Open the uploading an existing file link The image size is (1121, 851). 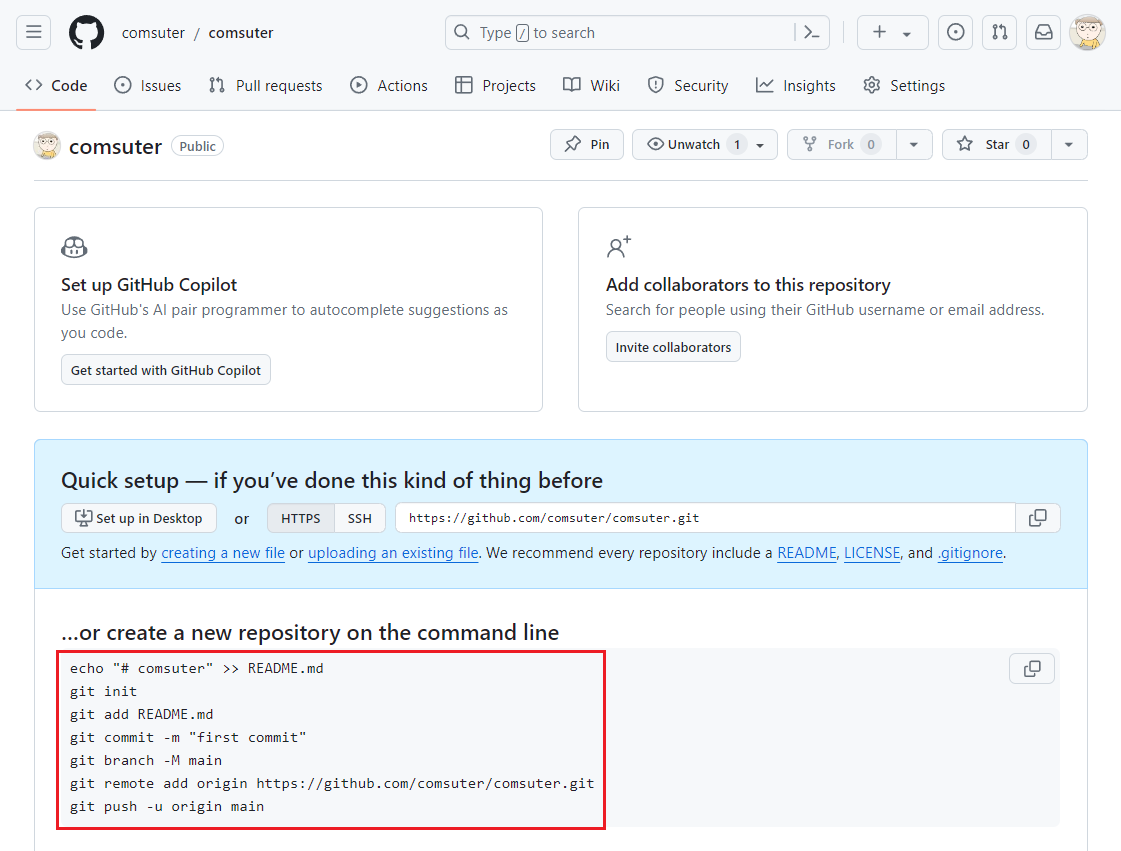(393, 553)
